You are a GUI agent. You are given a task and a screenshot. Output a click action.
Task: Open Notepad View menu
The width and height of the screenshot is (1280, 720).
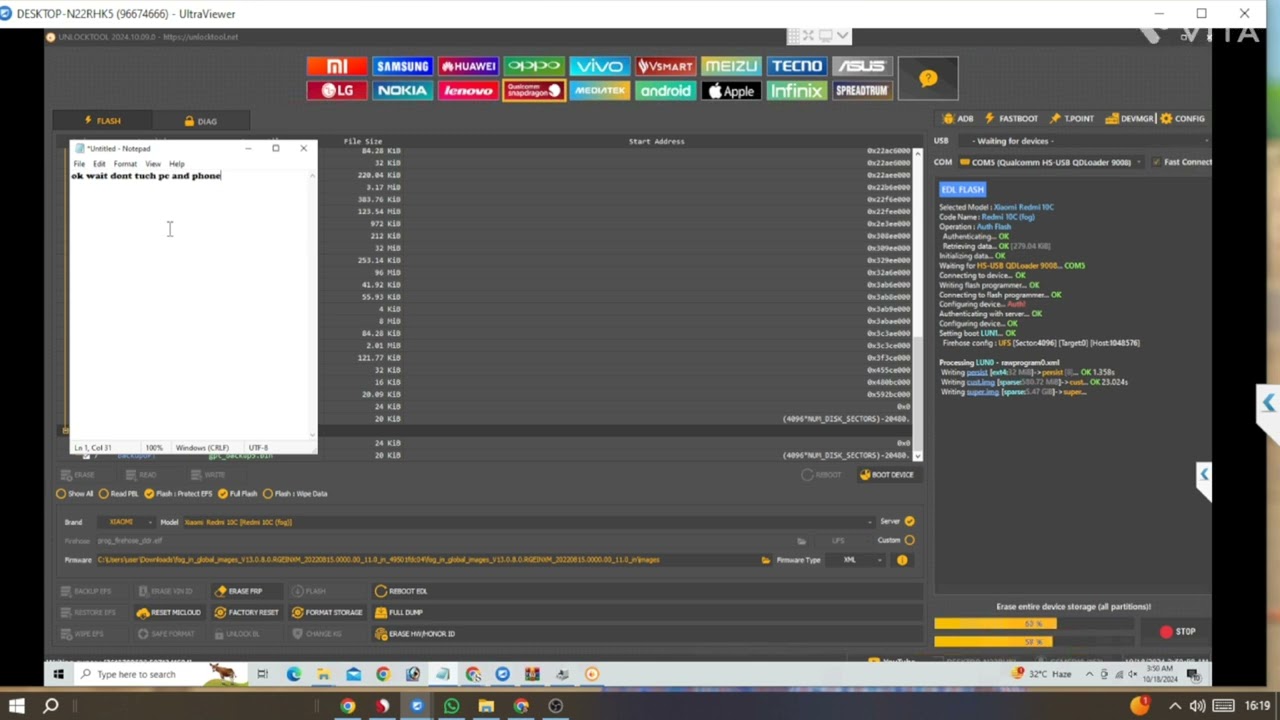tap(153, 164)
